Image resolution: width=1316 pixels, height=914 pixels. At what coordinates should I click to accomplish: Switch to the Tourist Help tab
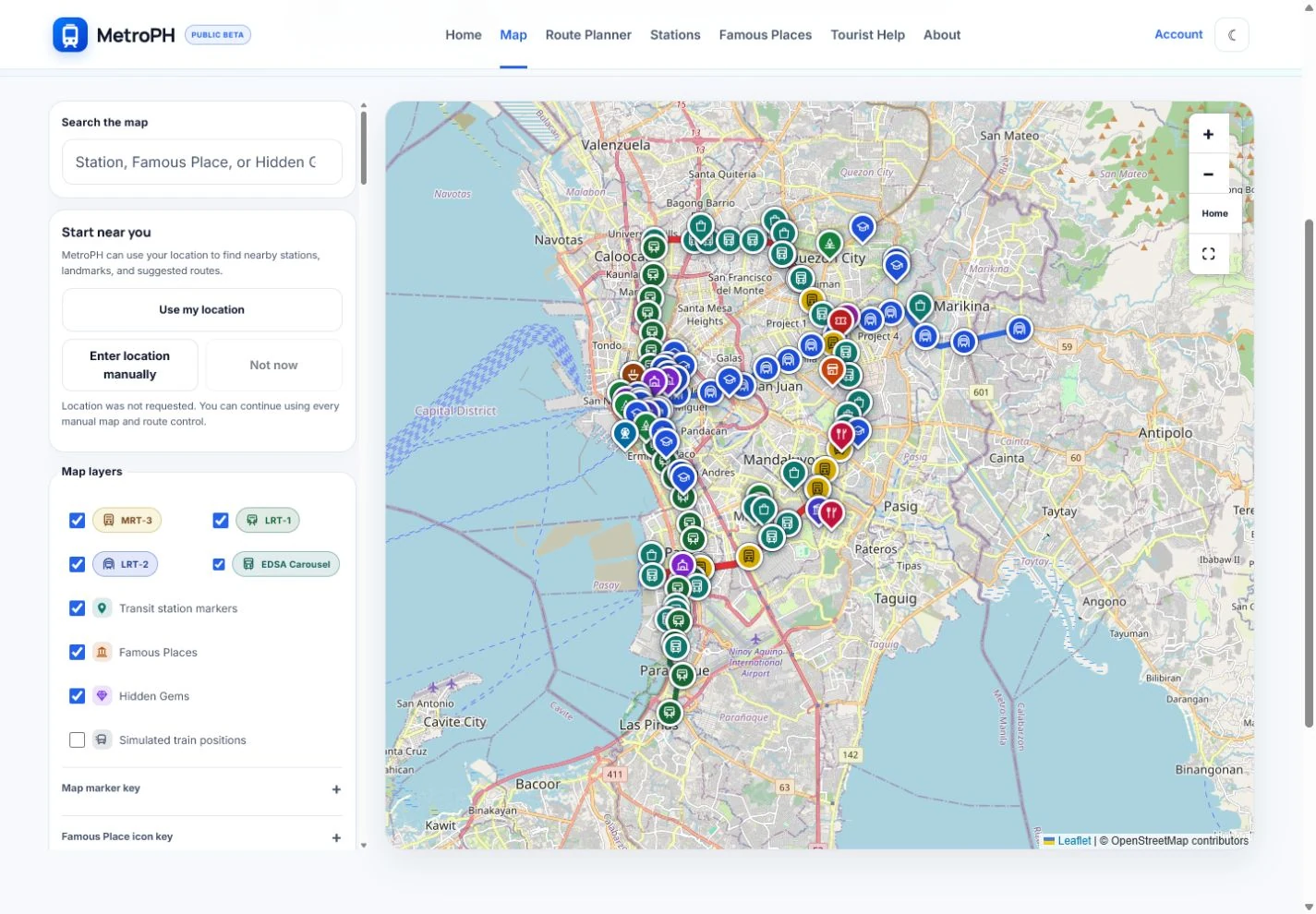pyautogui.click(x=867, y=35)
